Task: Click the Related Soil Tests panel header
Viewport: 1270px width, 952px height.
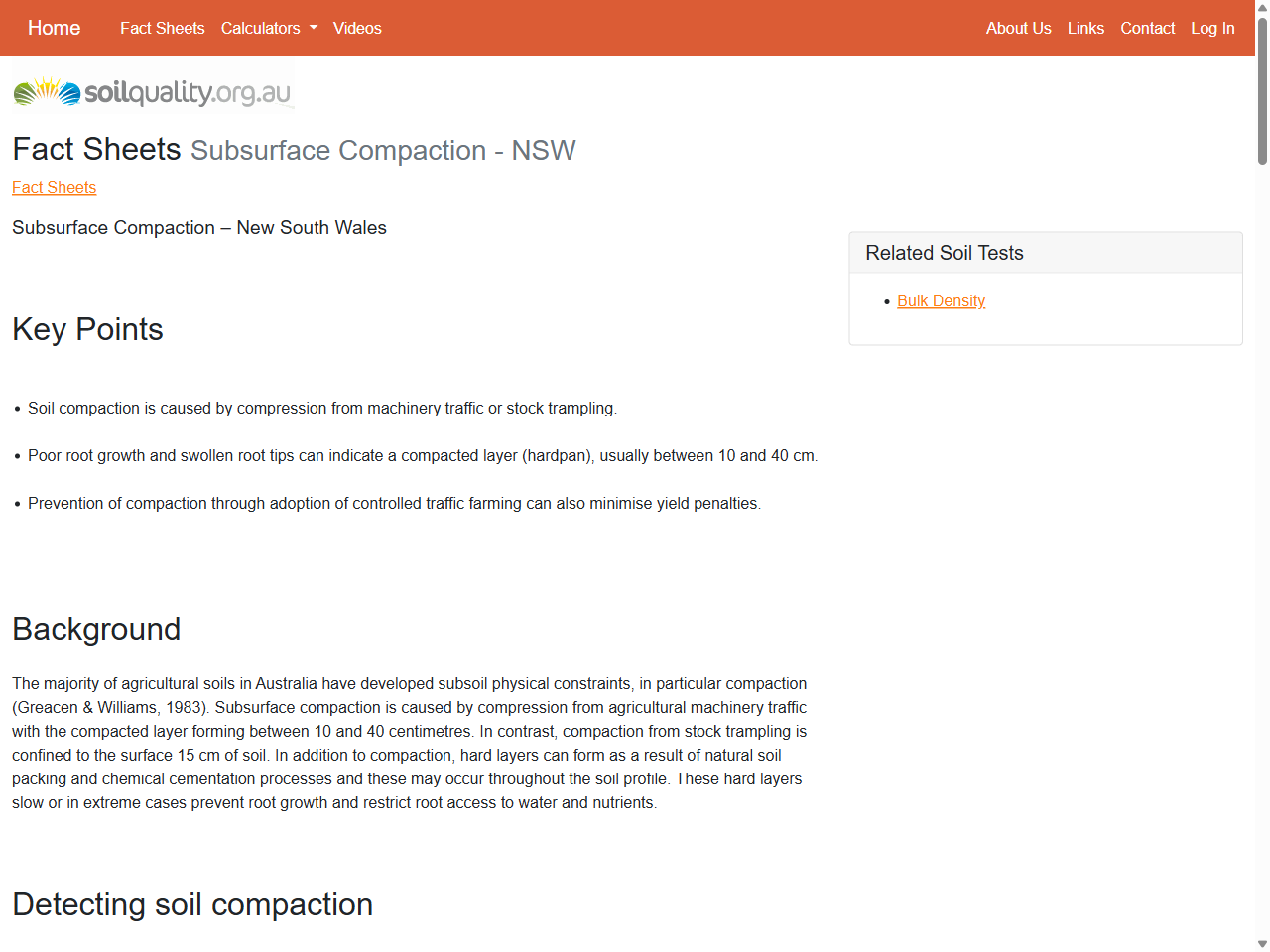Action: pos(944,253)
